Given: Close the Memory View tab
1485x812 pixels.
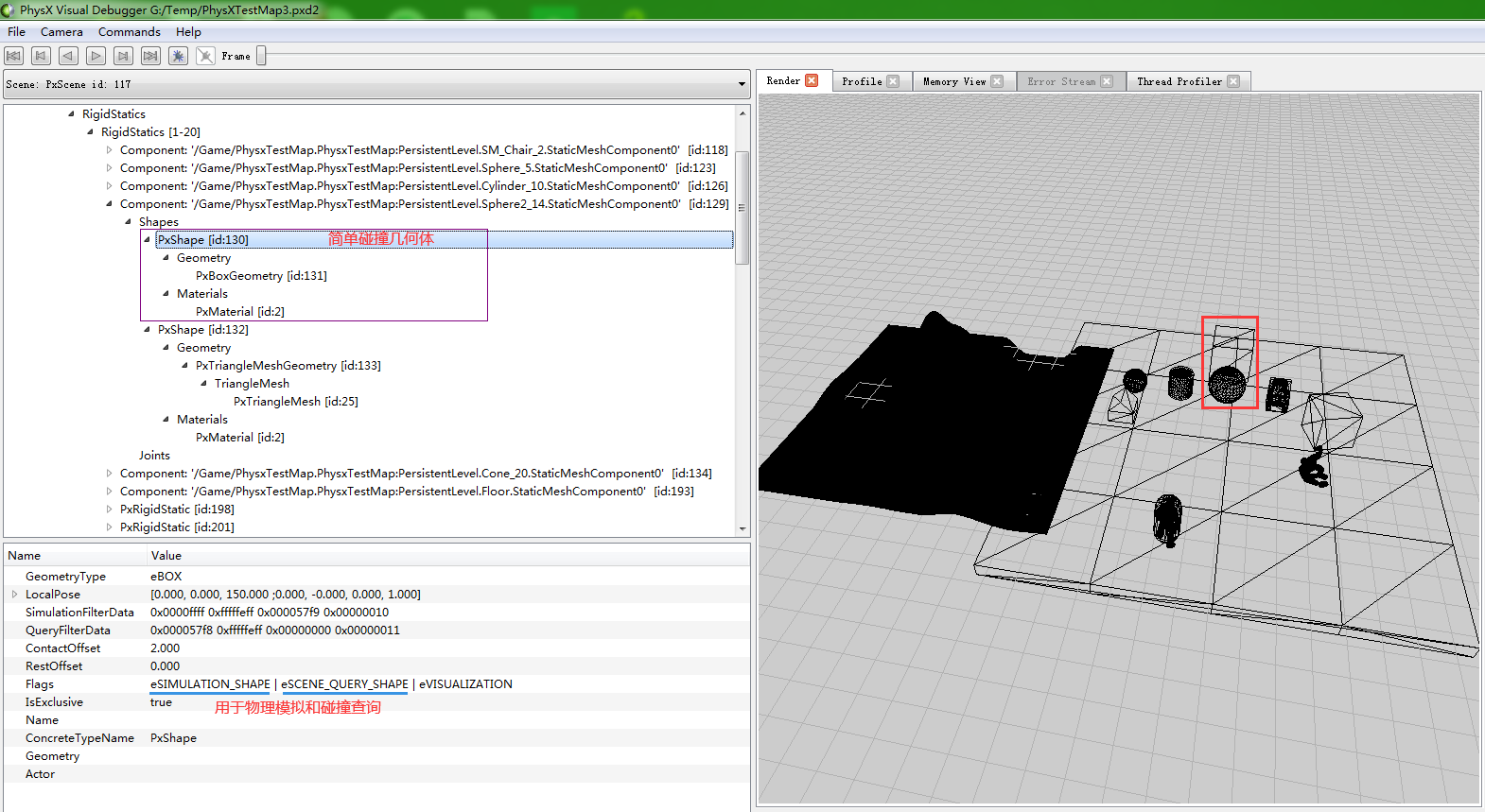Looking at the screenshot, I should pos(997,82).
